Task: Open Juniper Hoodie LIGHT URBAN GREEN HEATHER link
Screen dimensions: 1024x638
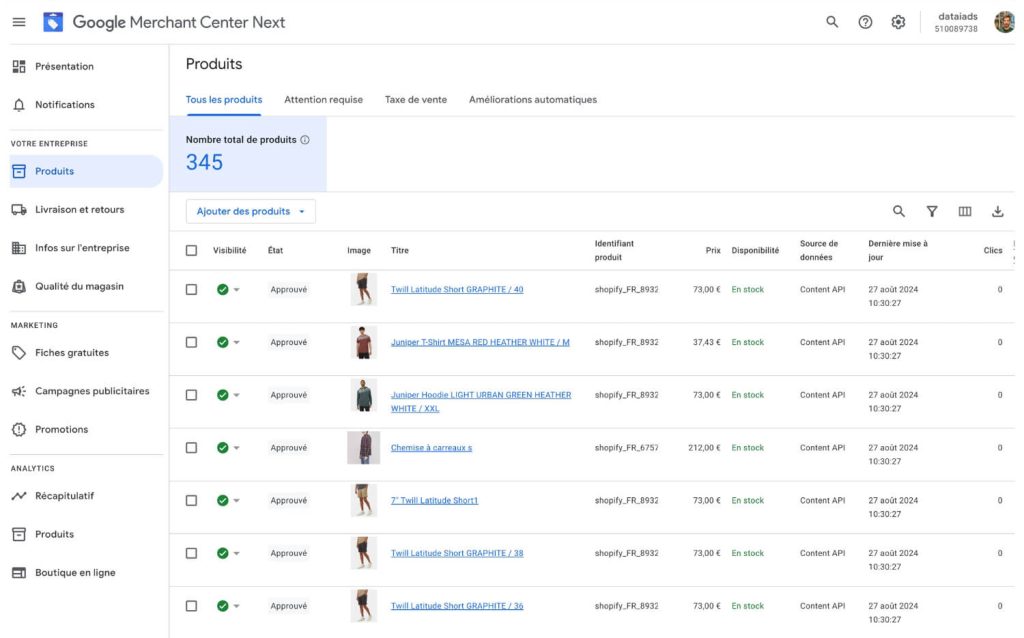Action: click(x=481, y=402)
